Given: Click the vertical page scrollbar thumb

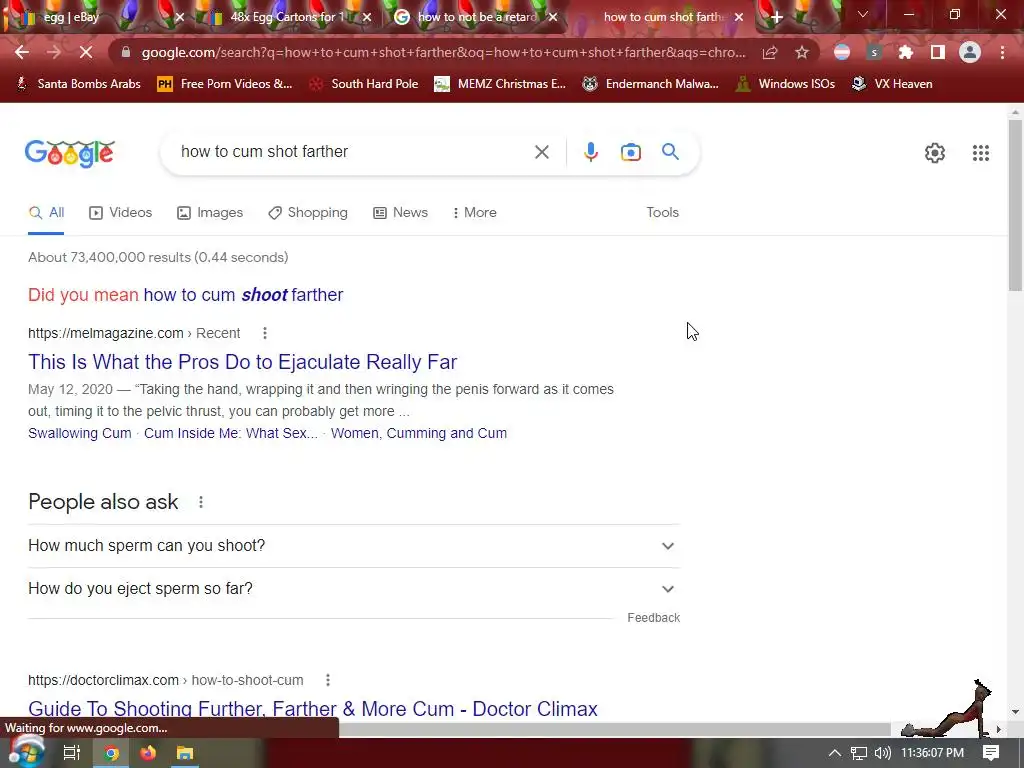Looking at the screenshot, I should pos(1015,204).
